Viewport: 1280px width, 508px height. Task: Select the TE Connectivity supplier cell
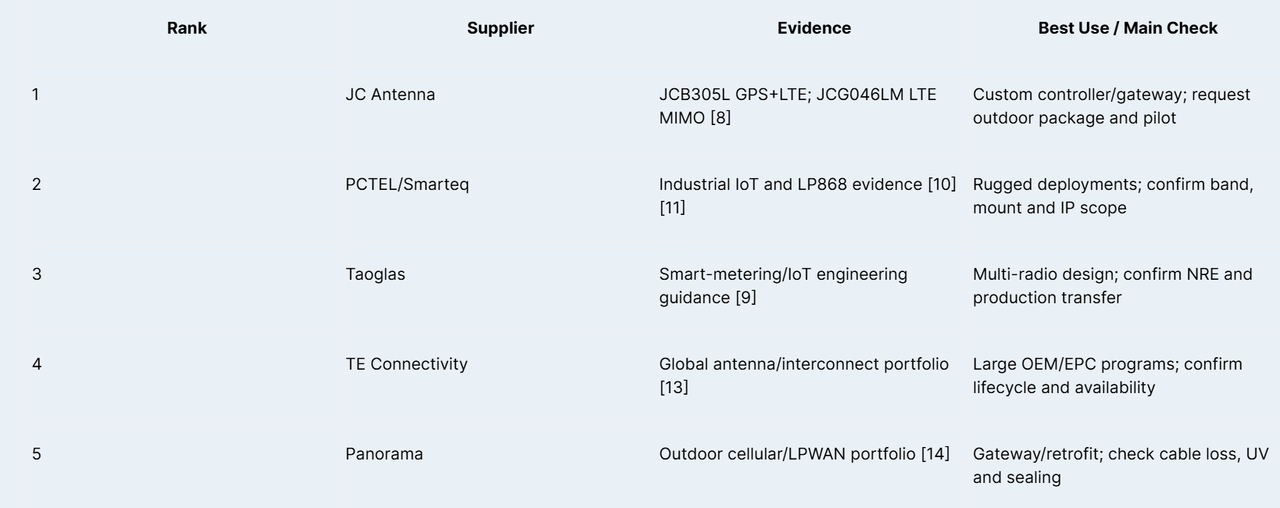pos(406,364)
